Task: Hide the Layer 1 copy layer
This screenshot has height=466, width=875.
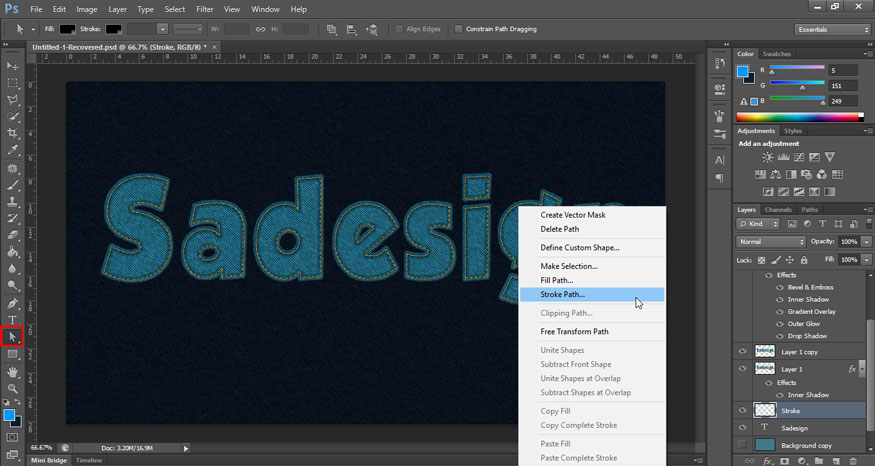Action: [x=742, y=352]
